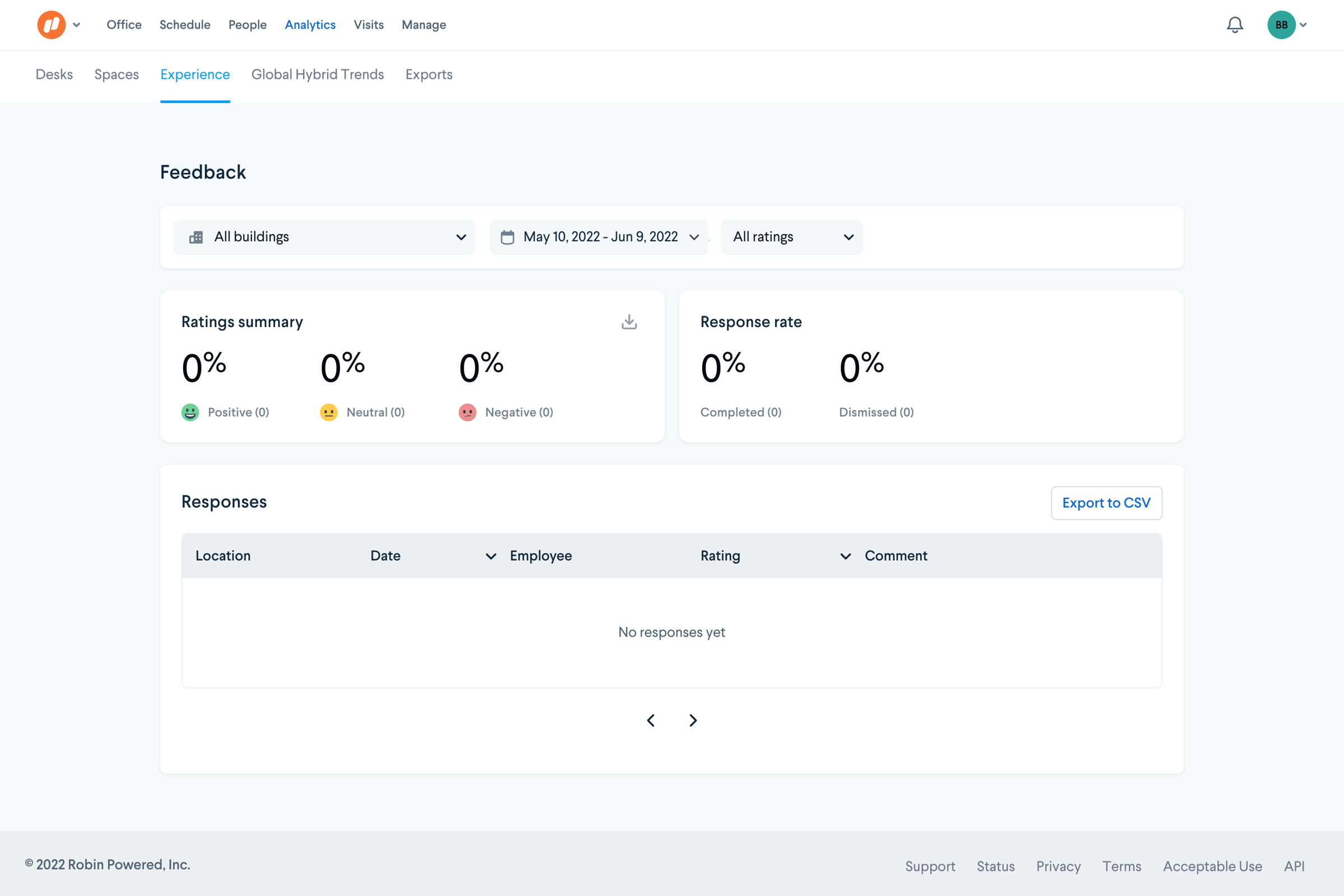Switch to the Spaces tab
This screenshot has height=896, width=1344.
(116, 74)
